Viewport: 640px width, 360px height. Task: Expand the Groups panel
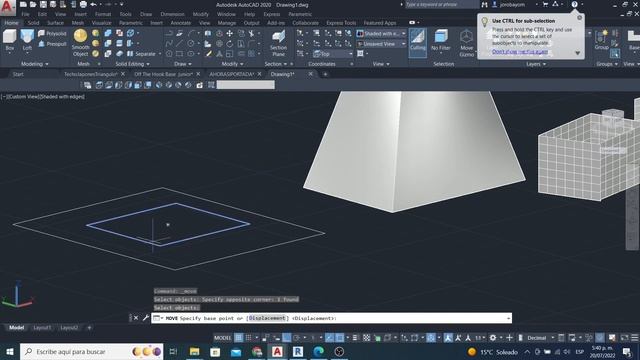click(x=606, y=64)
